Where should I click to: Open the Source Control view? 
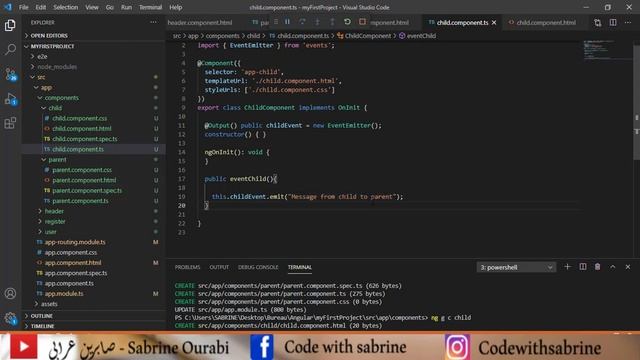[10, 74]
